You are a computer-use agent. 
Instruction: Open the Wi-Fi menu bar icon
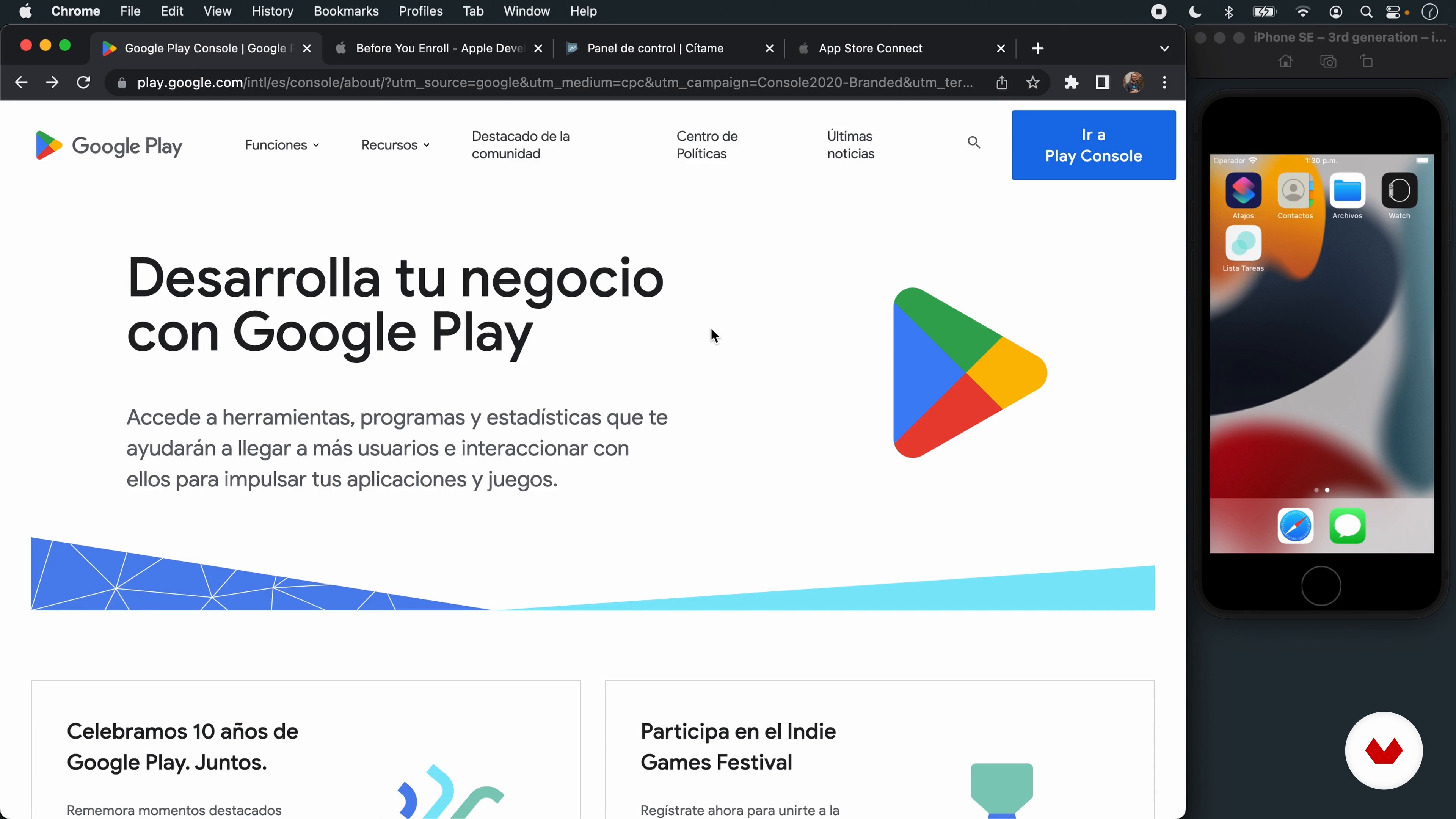[1302, 12]
